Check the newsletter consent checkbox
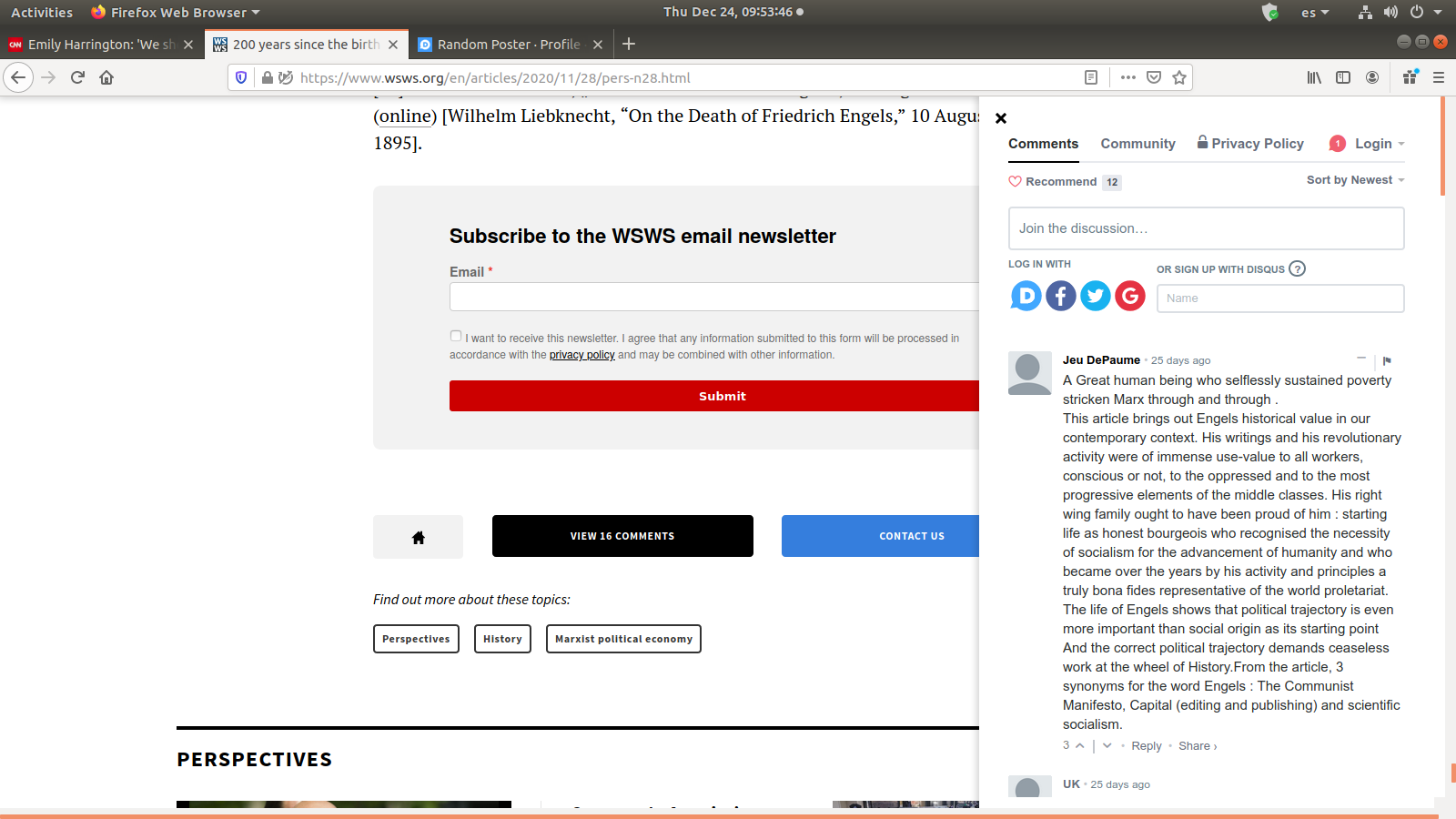 (456, 336)
